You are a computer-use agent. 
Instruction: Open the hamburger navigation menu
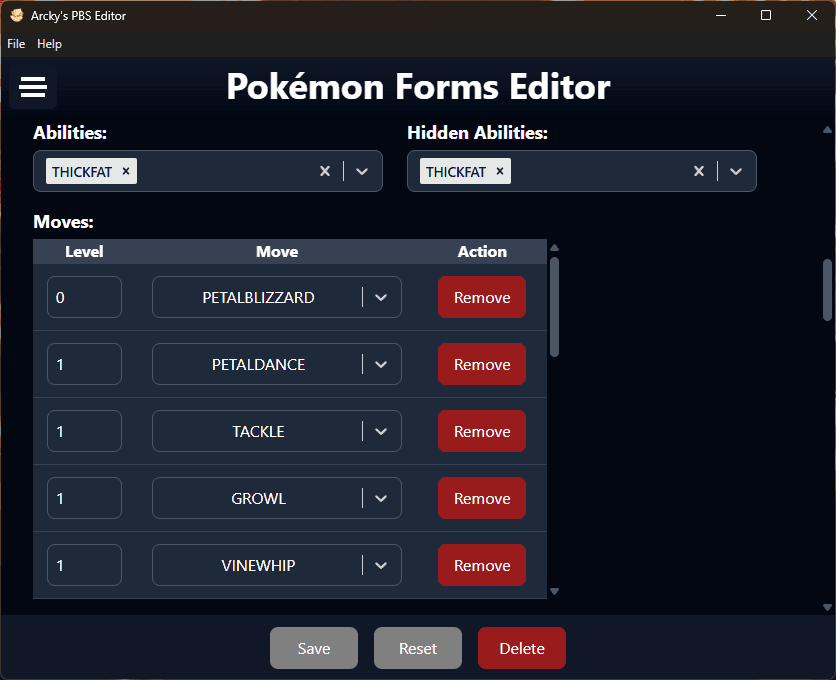33,88
